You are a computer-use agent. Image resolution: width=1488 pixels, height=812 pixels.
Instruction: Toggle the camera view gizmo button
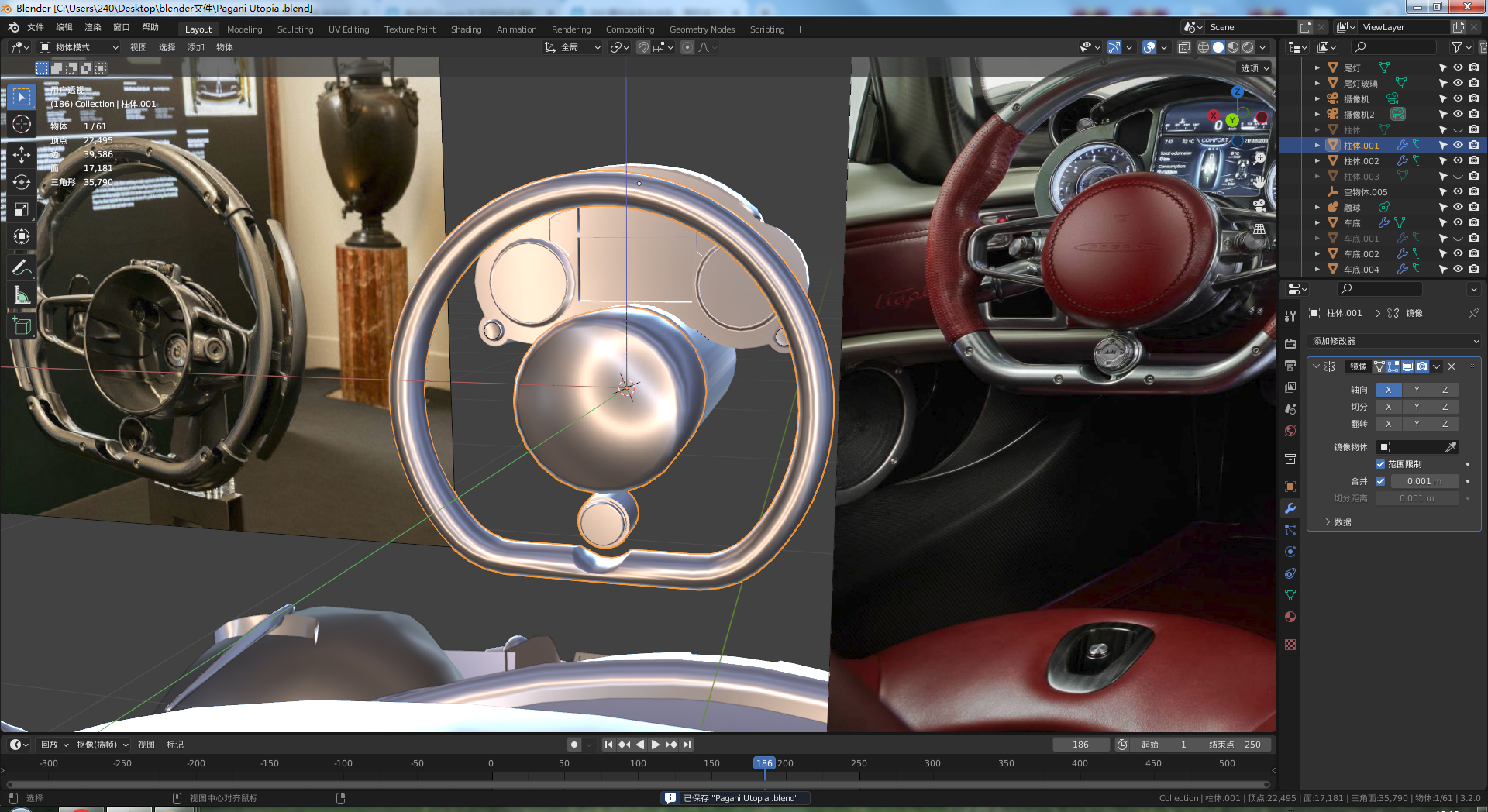1259,205
